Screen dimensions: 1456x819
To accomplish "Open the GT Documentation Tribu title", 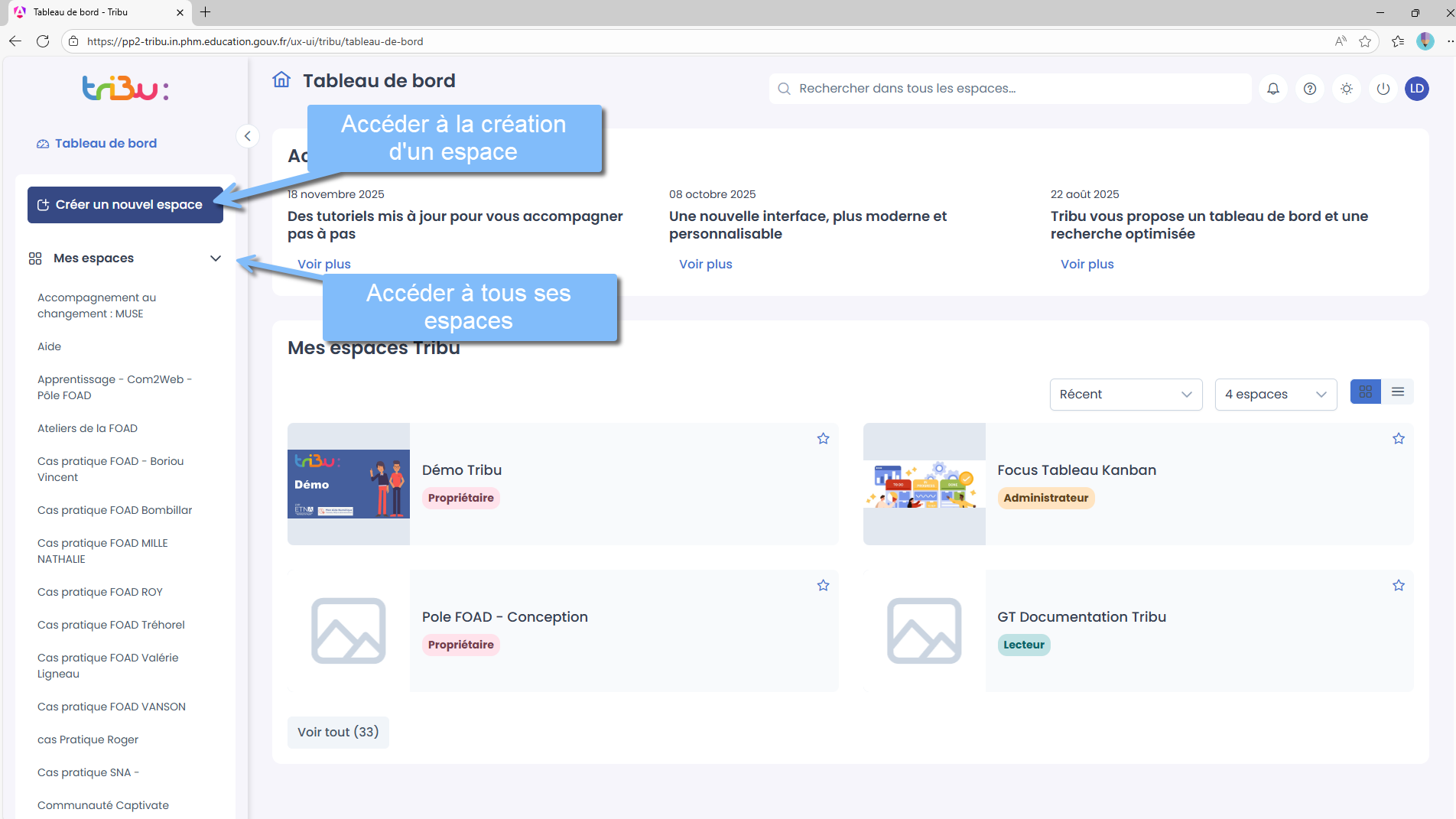I will coord(1082,617).
